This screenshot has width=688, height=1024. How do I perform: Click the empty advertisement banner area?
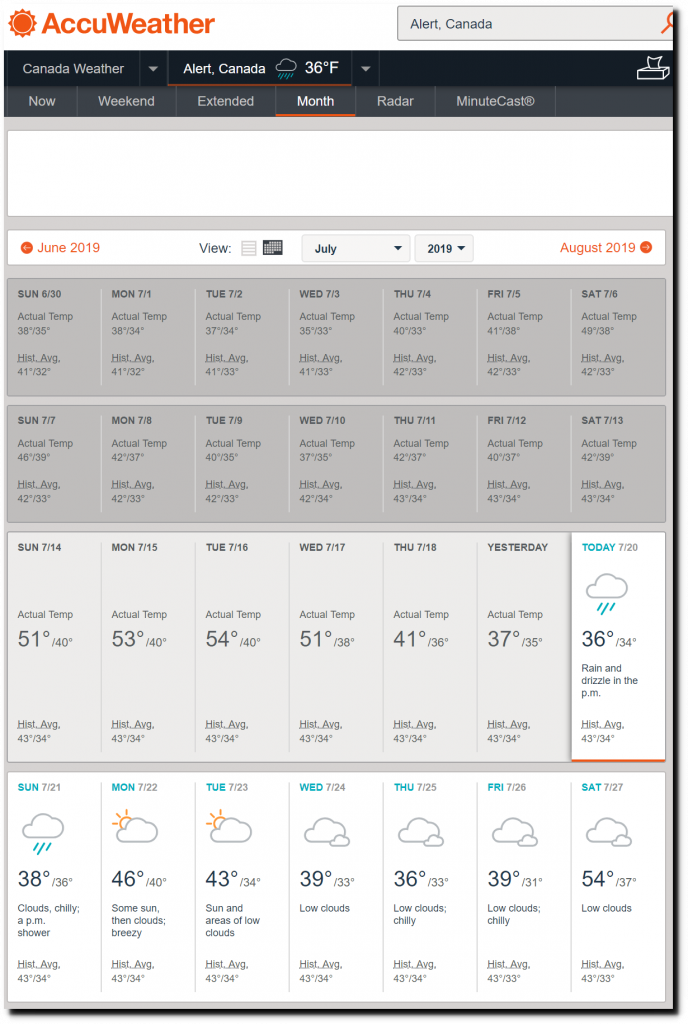point(340,173)
